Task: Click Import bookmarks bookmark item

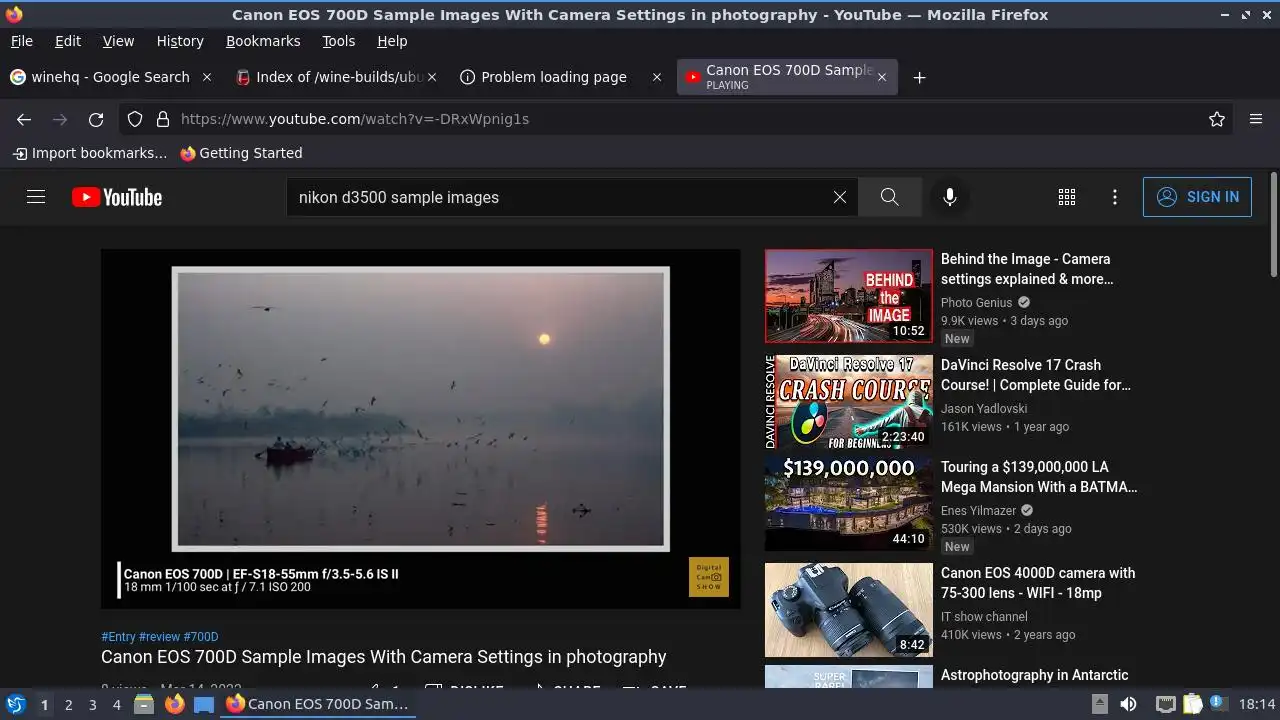Action: tap(90, 153)
